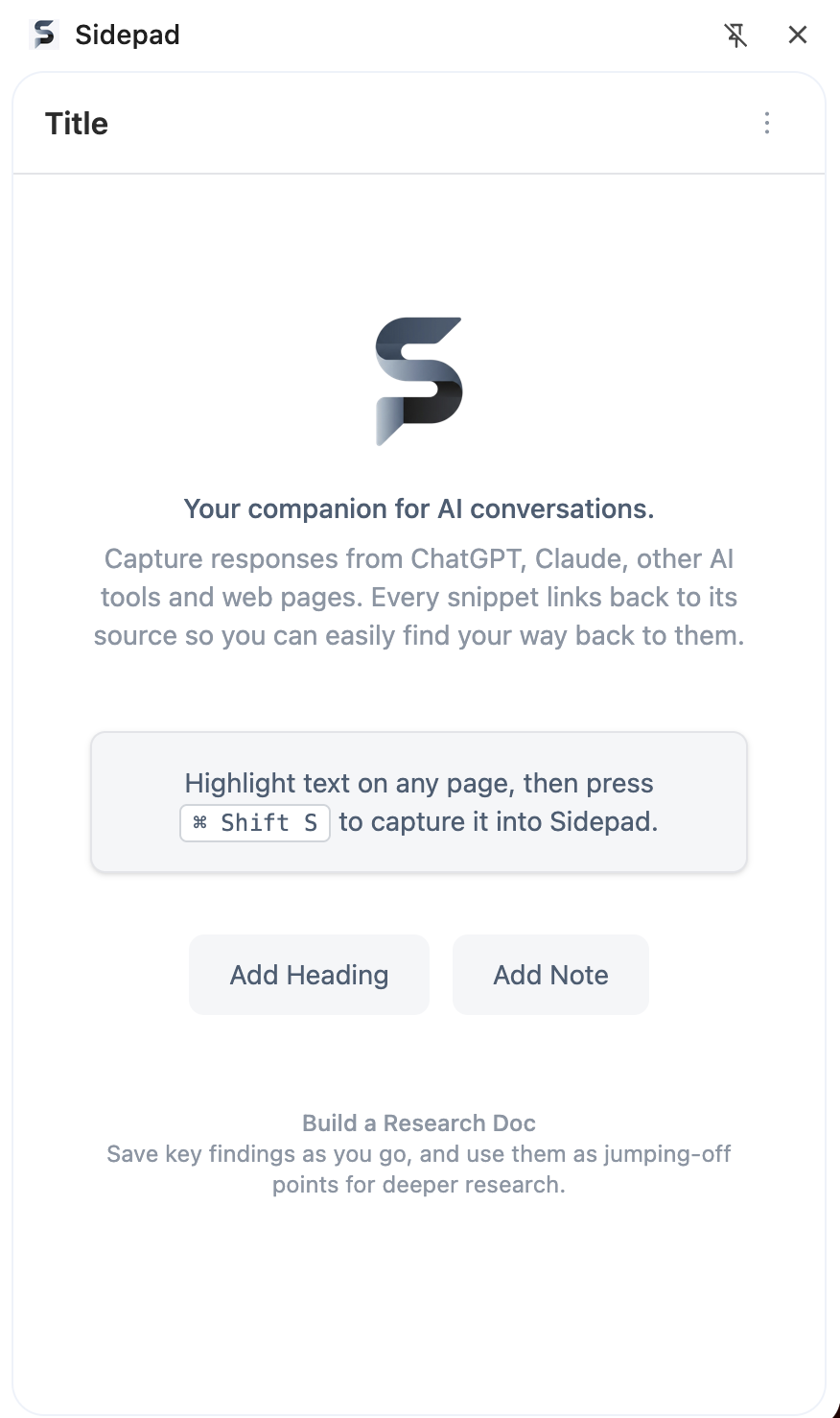Viewport: 840px width, 1418px height.
Task: Click "Your companion for AI conversations" headline
Action: (419, 508)
